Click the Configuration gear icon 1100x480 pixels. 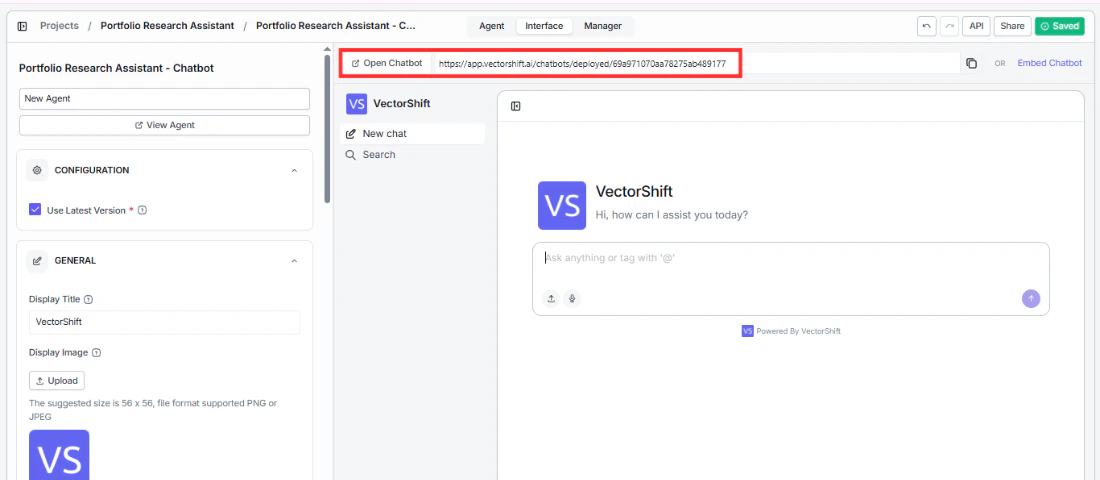point(37,171)
